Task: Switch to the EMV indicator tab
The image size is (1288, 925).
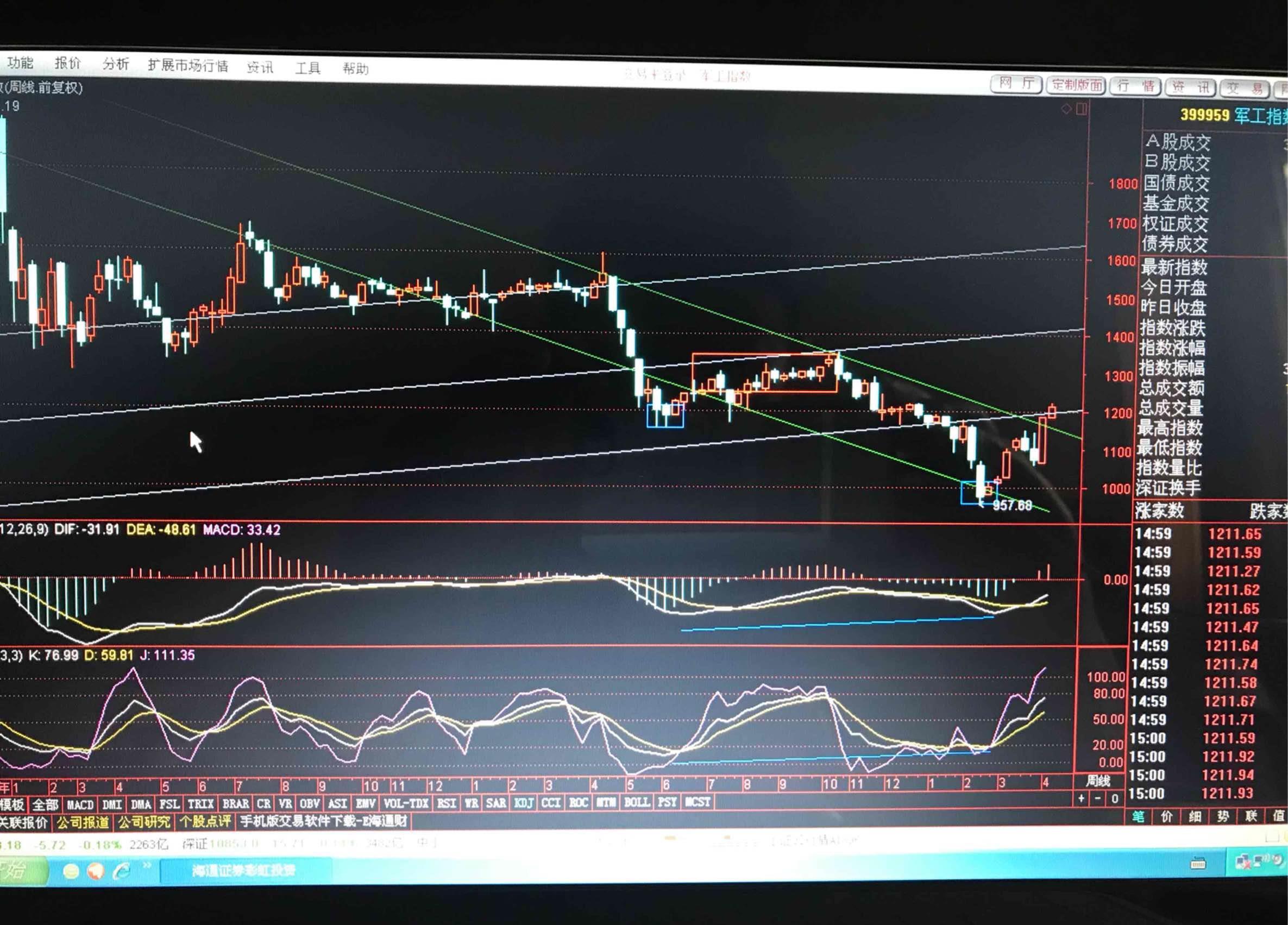Action: [x=365, y=803]
